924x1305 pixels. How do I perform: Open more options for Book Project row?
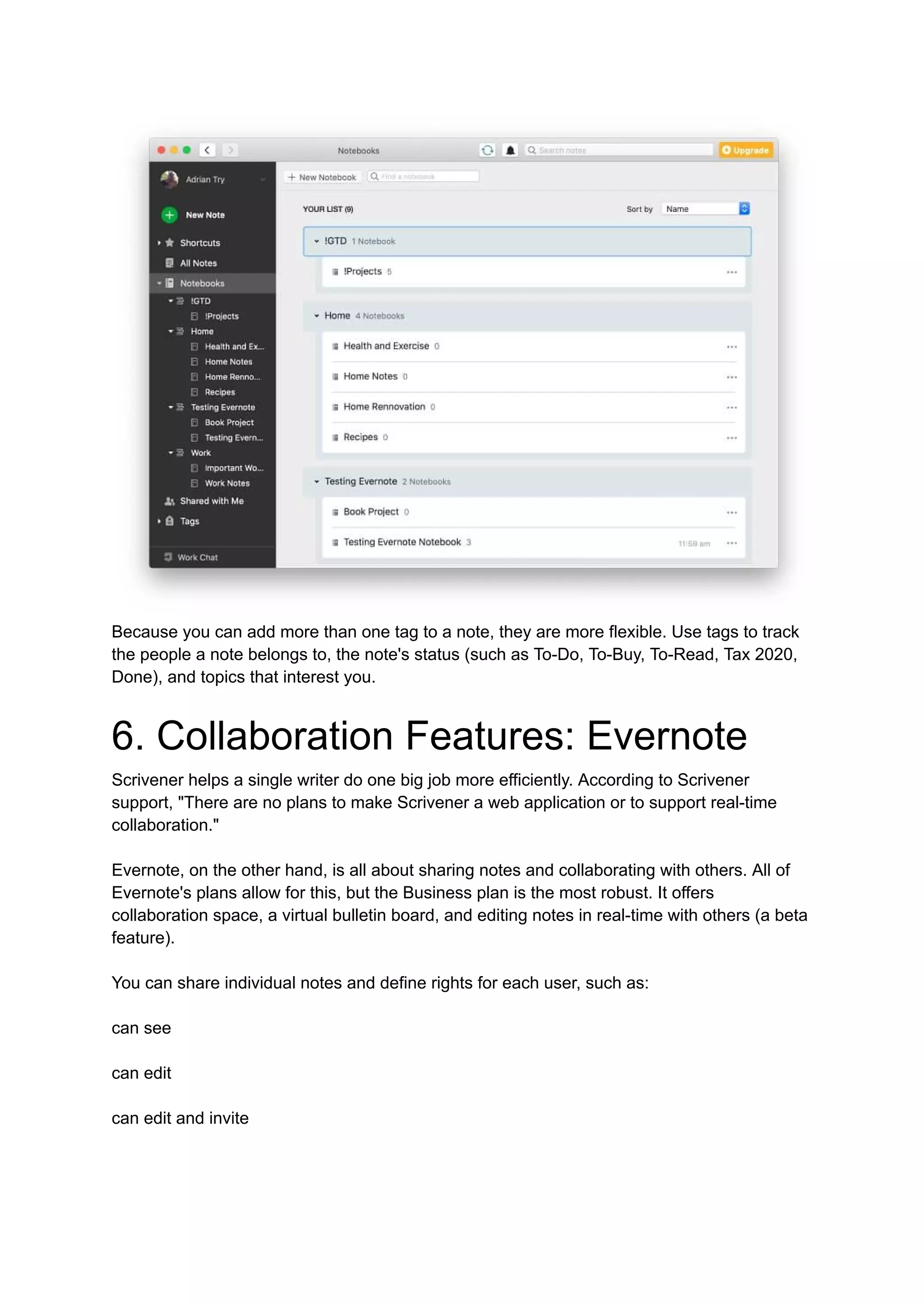732,512
